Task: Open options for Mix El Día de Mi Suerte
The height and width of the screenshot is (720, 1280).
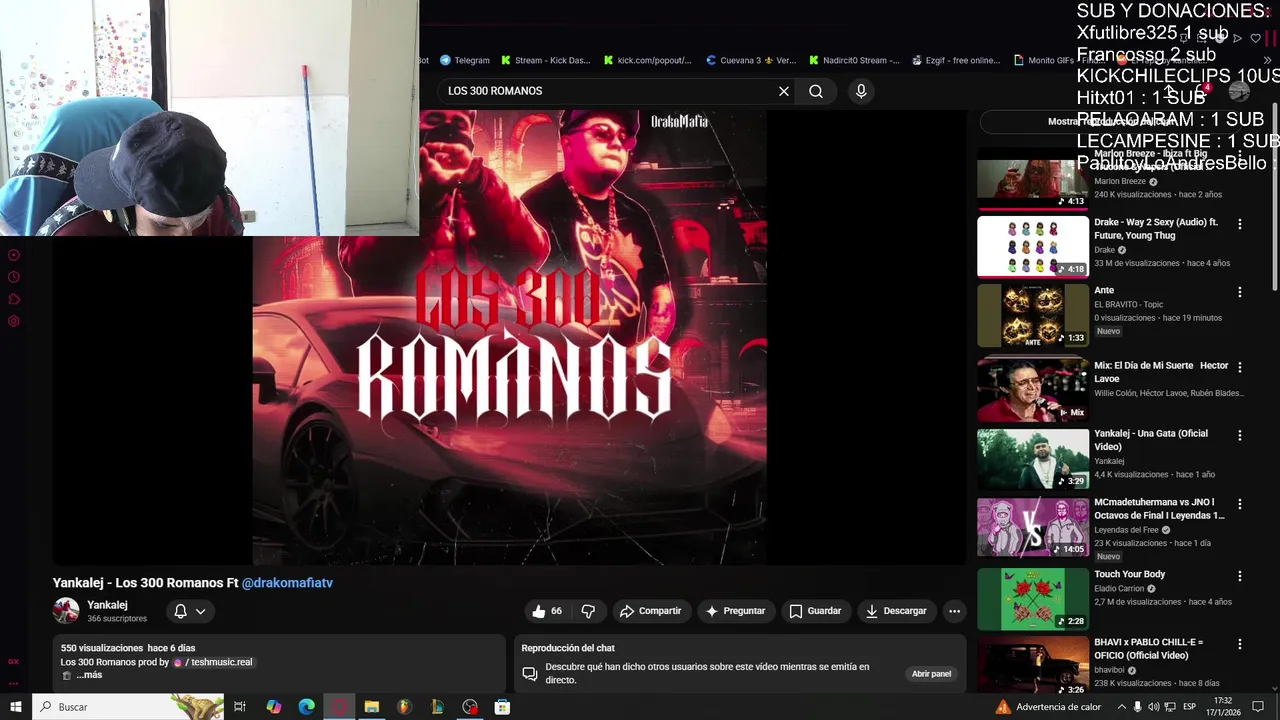Action: click(1240, 367)
